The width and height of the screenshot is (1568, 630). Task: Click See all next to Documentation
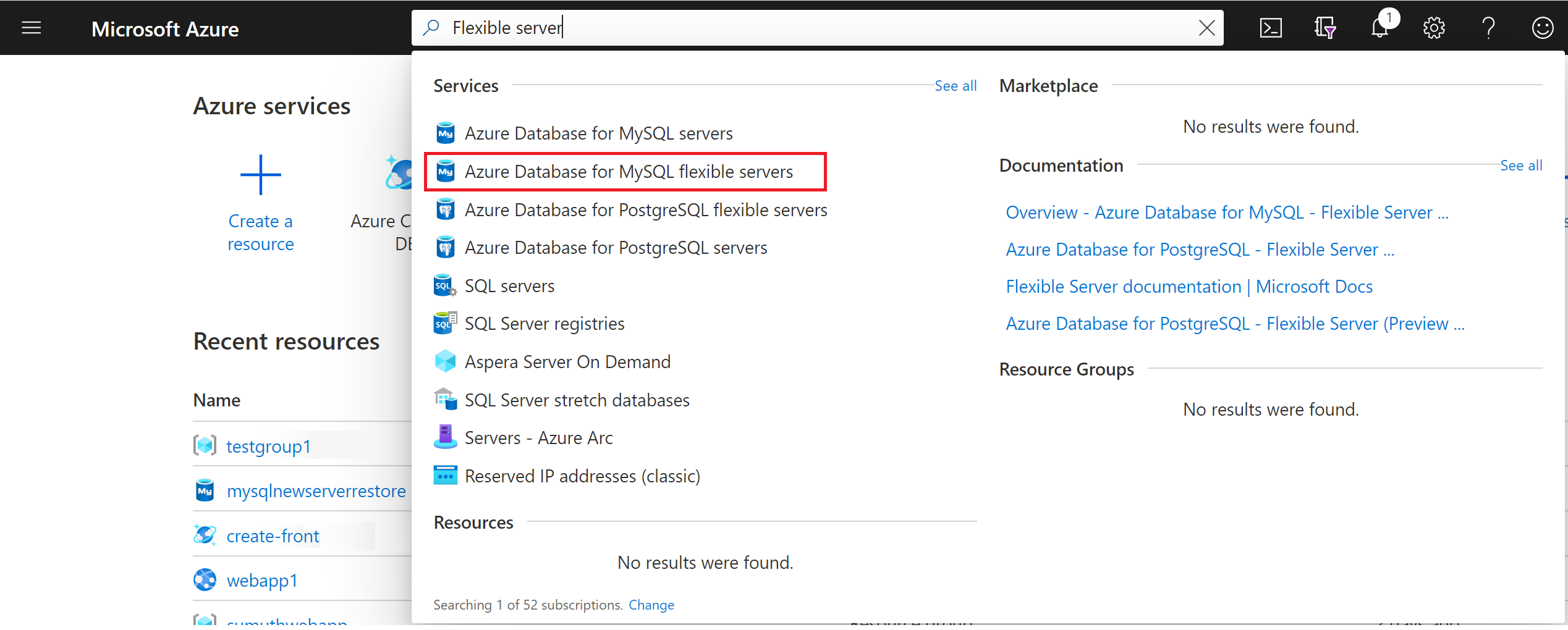coord(1521,166)
